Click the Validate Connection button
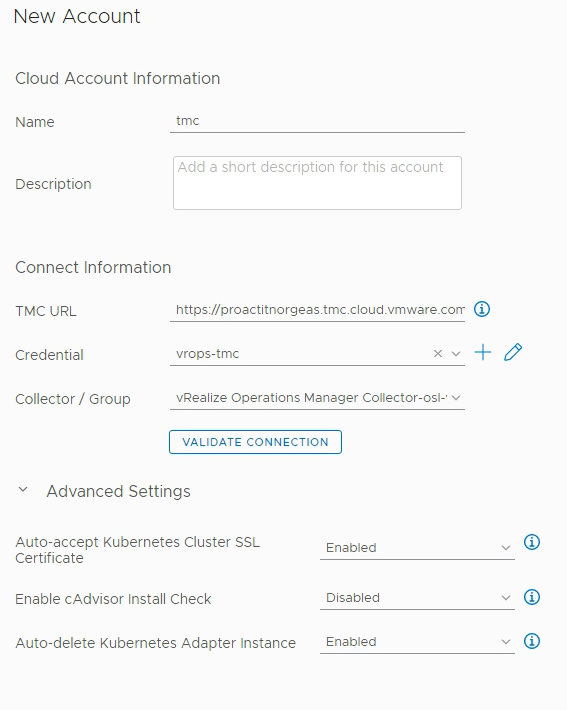The height and width of the screenshot is (710, 567). coord(255,442)
